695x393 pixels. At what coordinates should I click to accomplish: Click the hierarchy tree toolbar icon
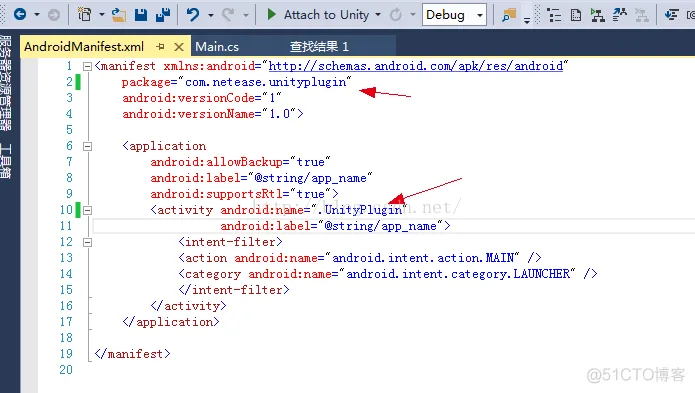coord(597,15)
